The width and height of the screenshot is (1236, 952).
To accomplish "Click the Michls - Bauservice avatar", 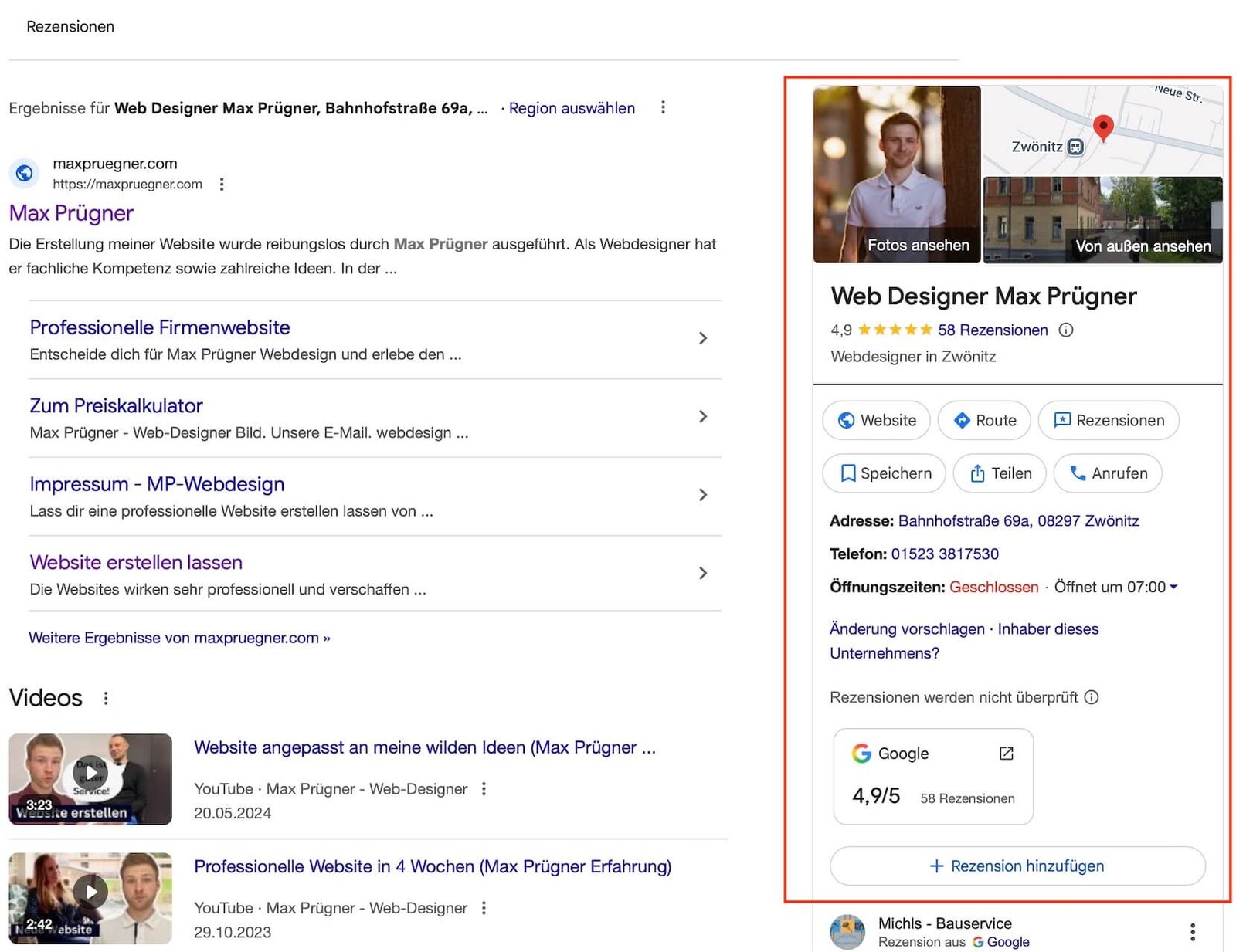I will [847, 931].
